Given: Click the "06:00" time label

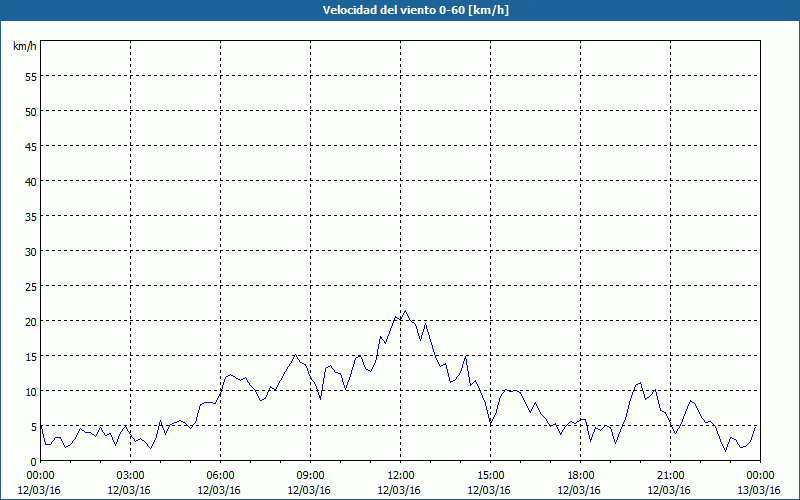Looking at the screenshot, I should pos(220,476).
